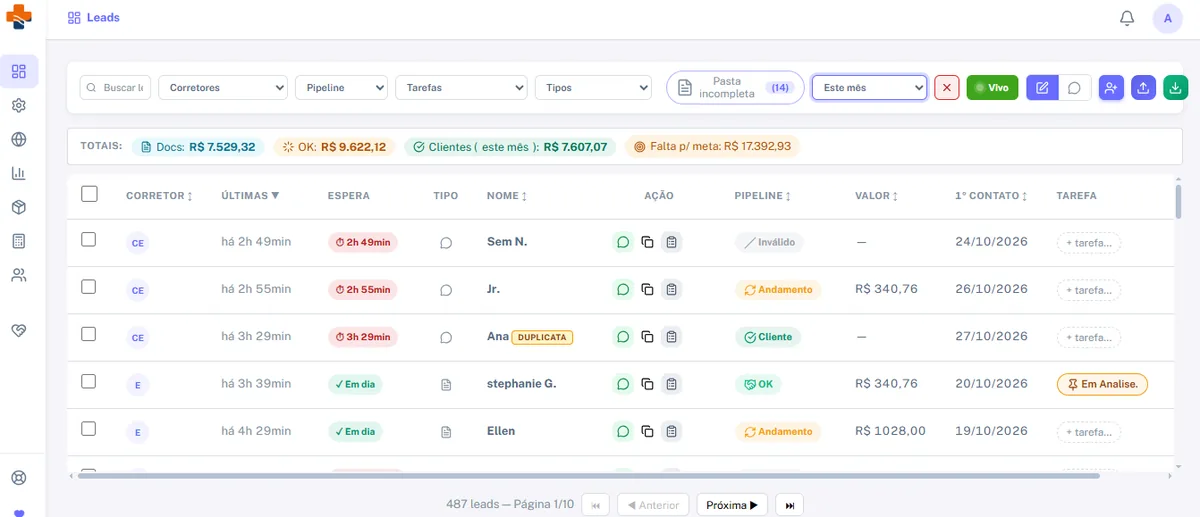Image resolution: width=1200 pixels, height=517 pixels.
Task: Open the Corretores dropdown
Action: point(223,88)
